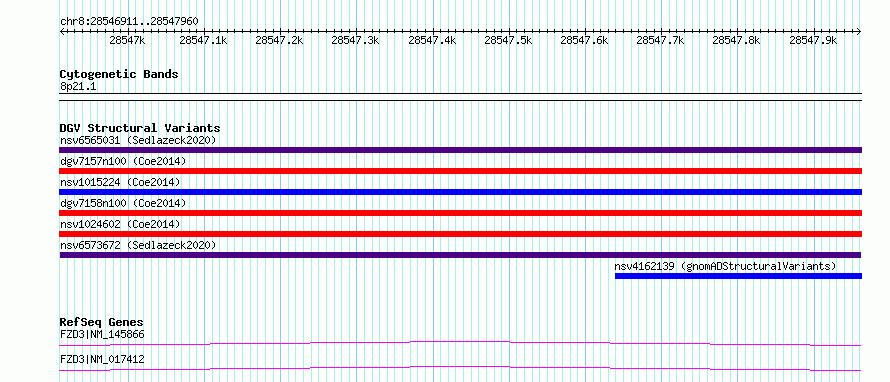
Task: Click the 28547k ruler tick label
Action: pos(127,40)
